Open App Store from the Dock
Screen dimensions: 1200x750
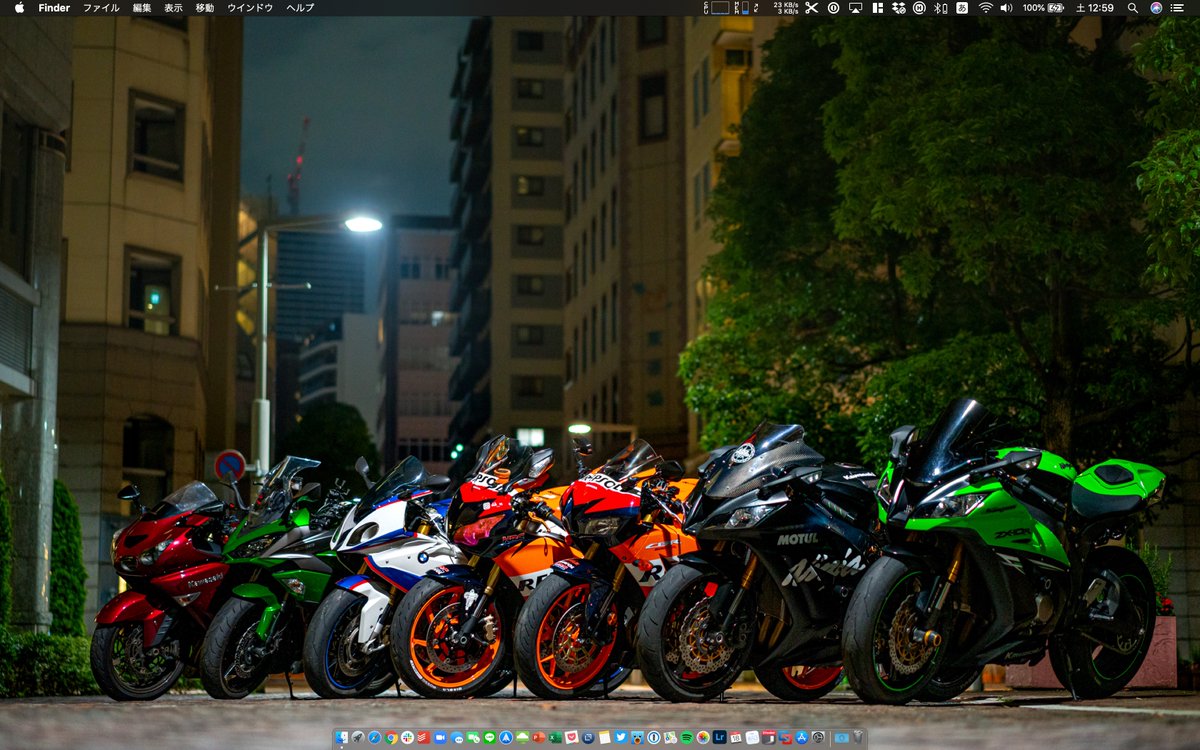801,737
